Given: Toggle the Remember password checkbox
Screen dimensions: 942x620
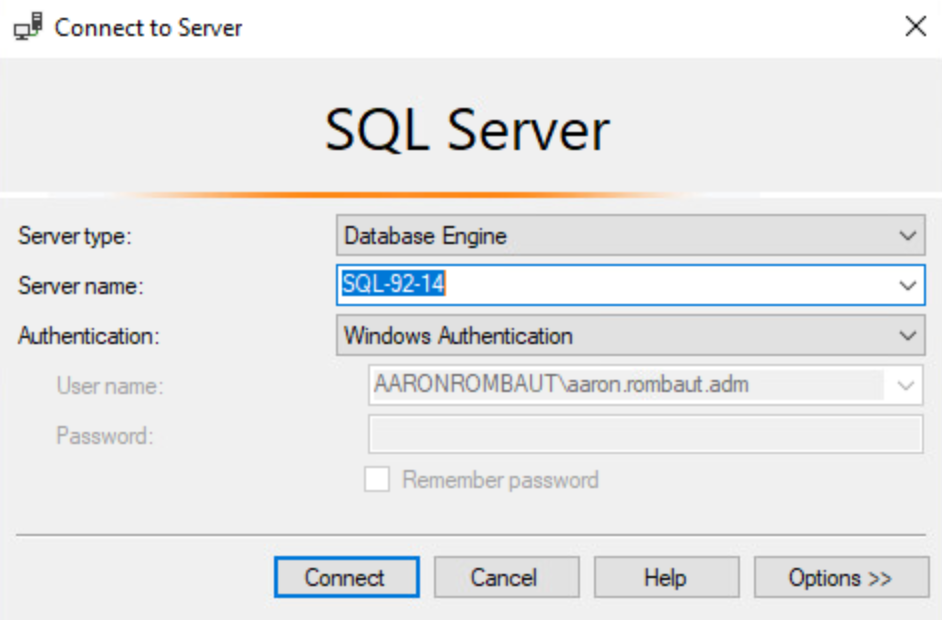Looking at the screenshot, I should [x=377, y=480].
